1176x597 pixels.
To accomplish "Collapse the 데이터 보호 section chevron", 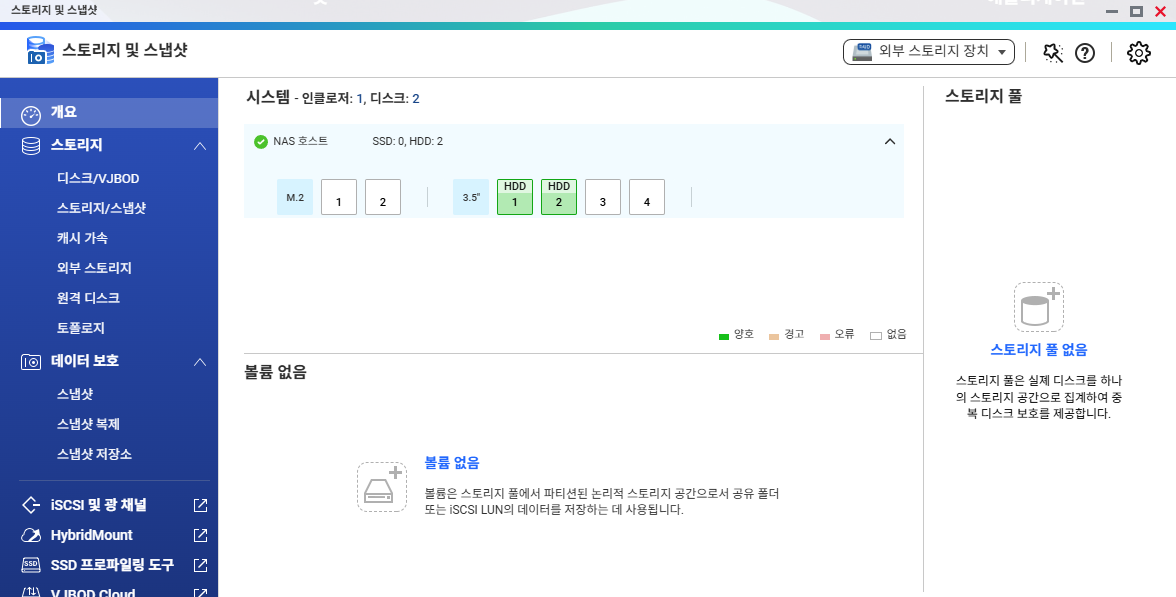I will tap(200, 362).
